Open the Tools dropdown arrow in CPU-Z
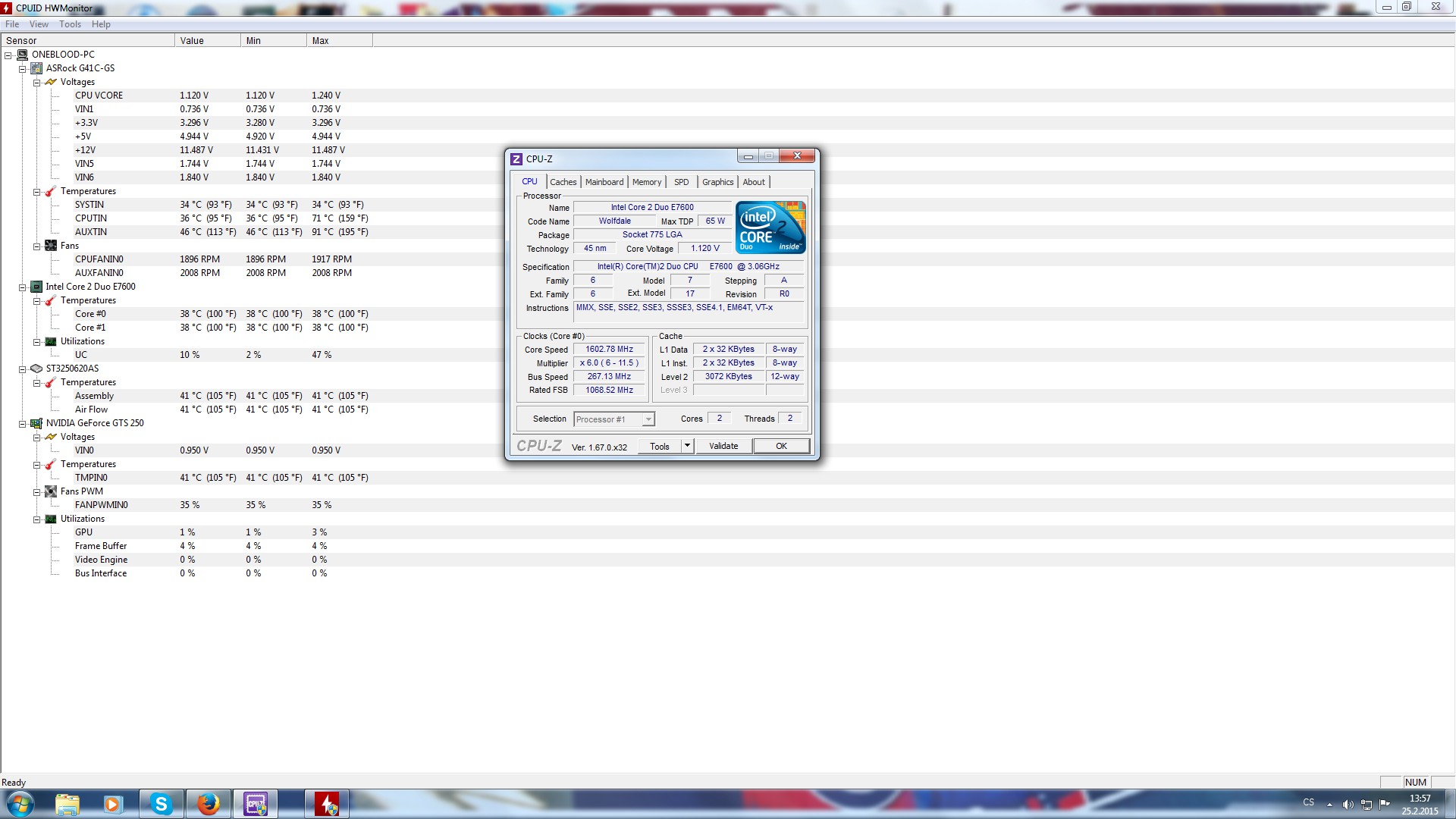 tap(687, 446)
